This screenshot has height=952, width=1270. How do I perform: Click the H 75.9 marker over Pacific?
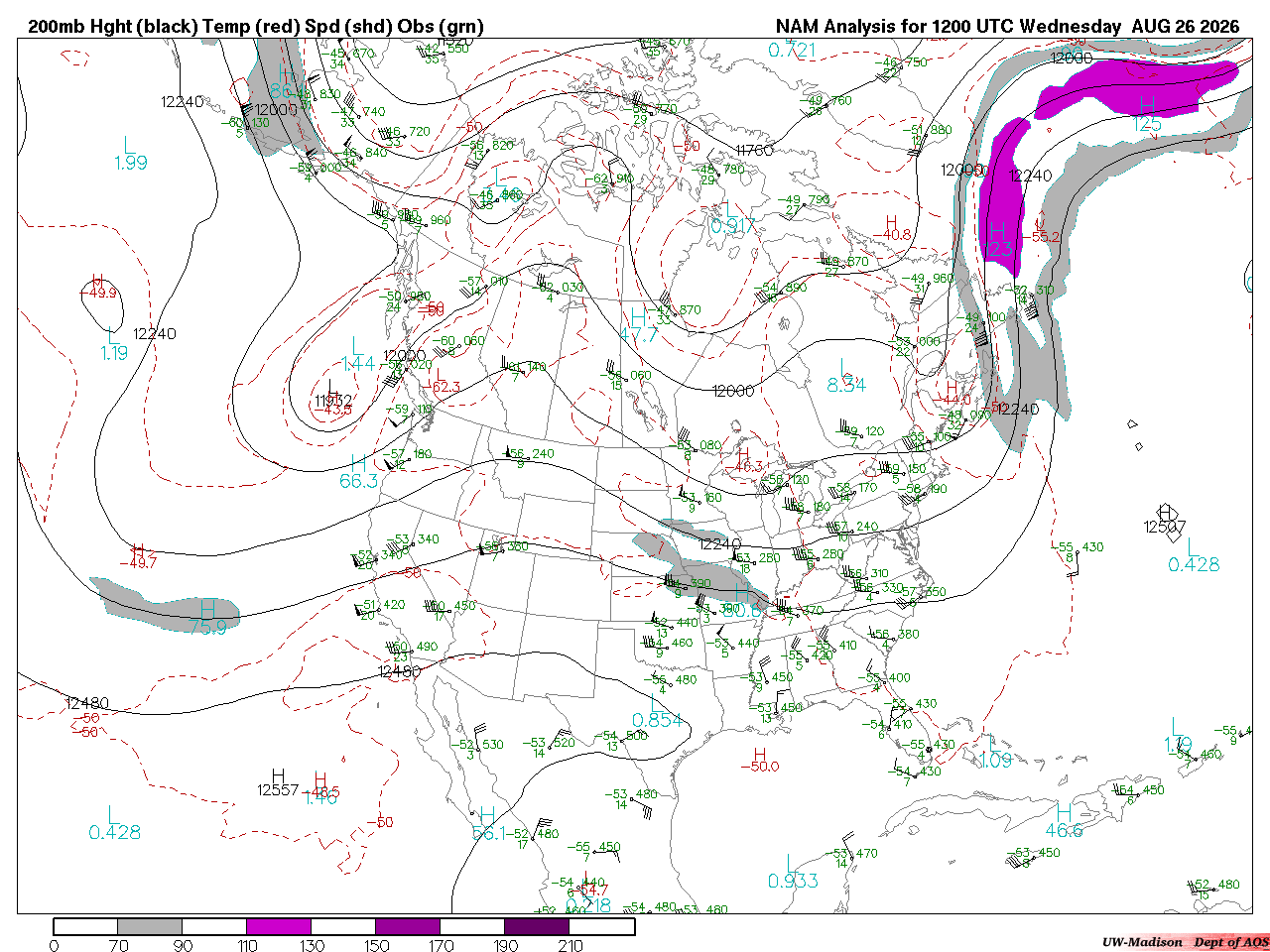click(207, 617)
